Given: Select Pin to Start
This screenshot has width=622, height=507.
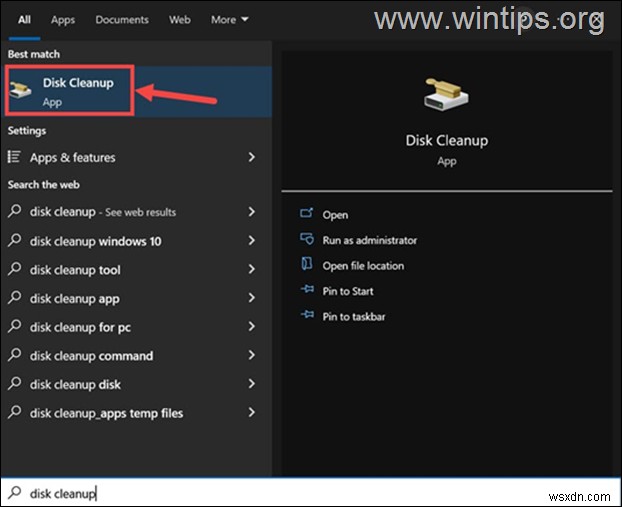Looking at the screenshot, I should [348, 291].
